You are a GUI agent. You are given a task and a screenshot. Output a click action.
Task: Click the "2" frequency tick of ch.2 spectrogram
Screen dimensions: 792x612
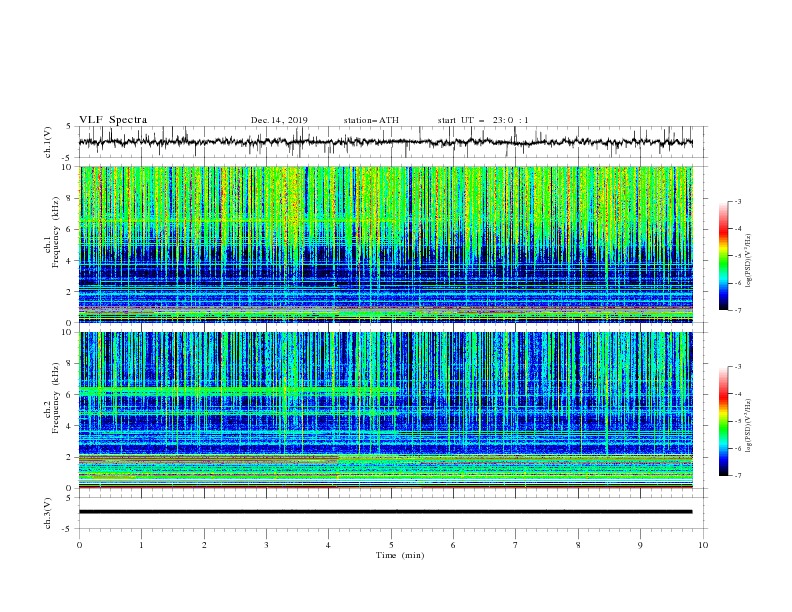69,457
